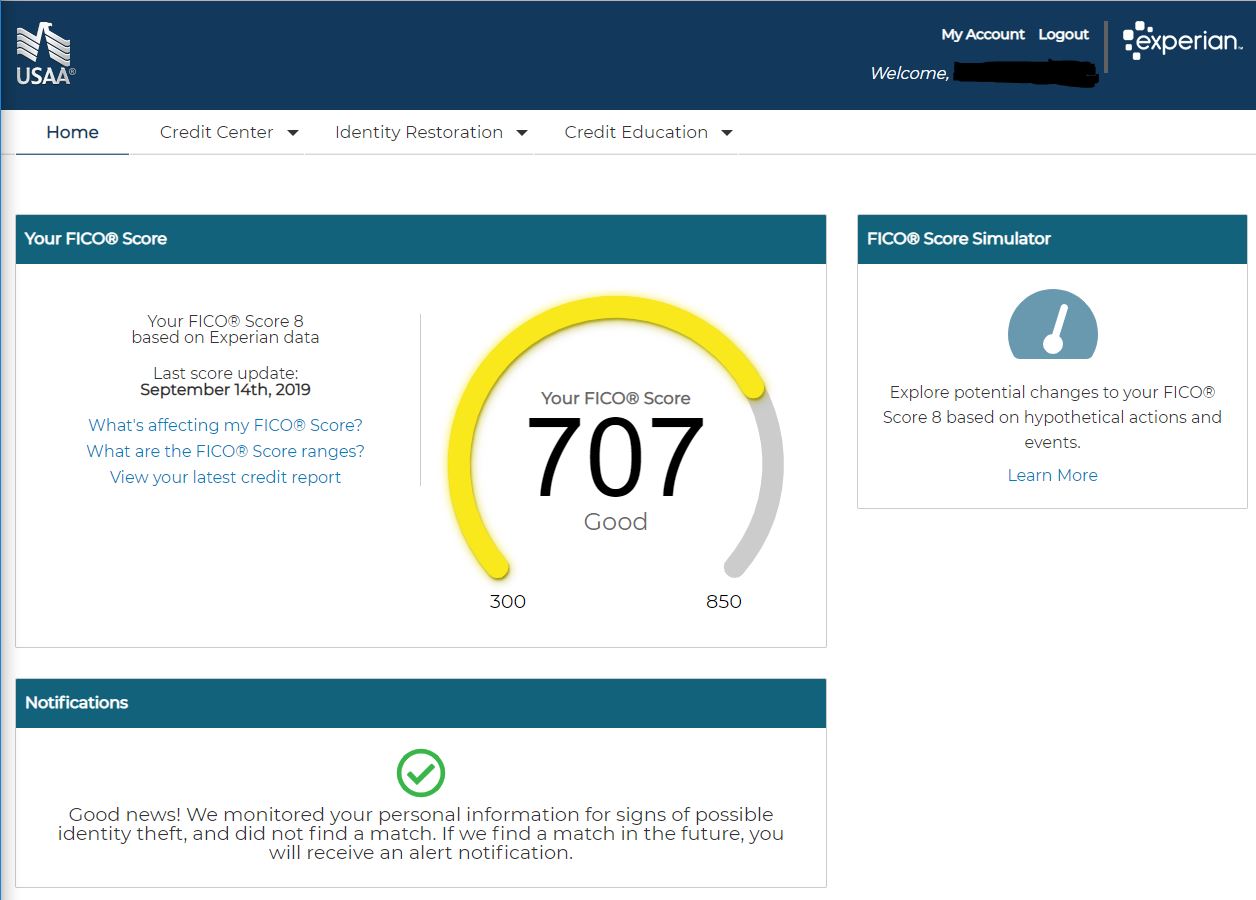The width and height of the screenshot is (1256, 900).
Task: Click the green checkmark notification icon
Action: coord(421,773)
